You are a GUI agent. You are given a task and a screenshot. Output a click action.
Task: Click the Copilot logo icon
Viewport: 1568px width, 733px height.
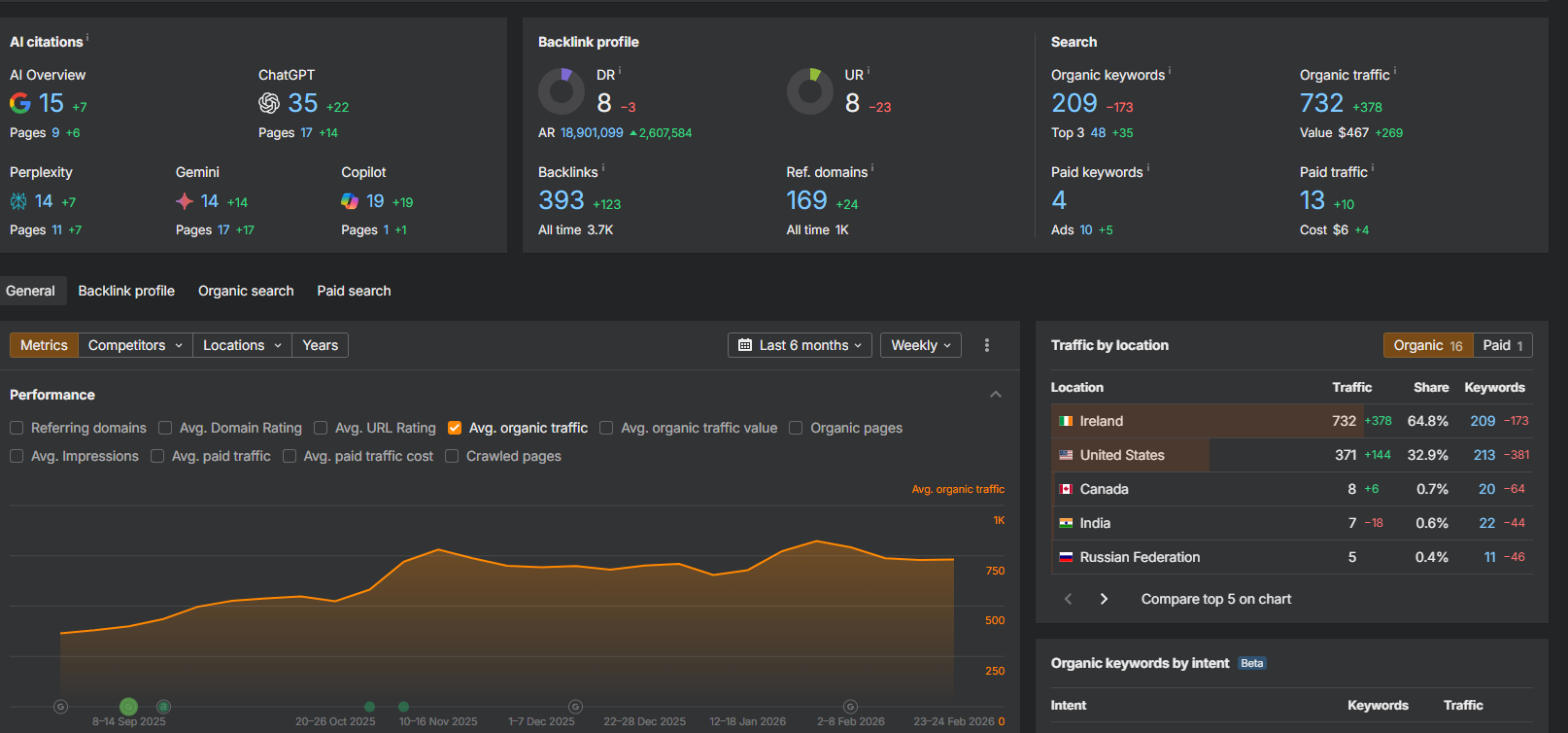pos(350,201)
